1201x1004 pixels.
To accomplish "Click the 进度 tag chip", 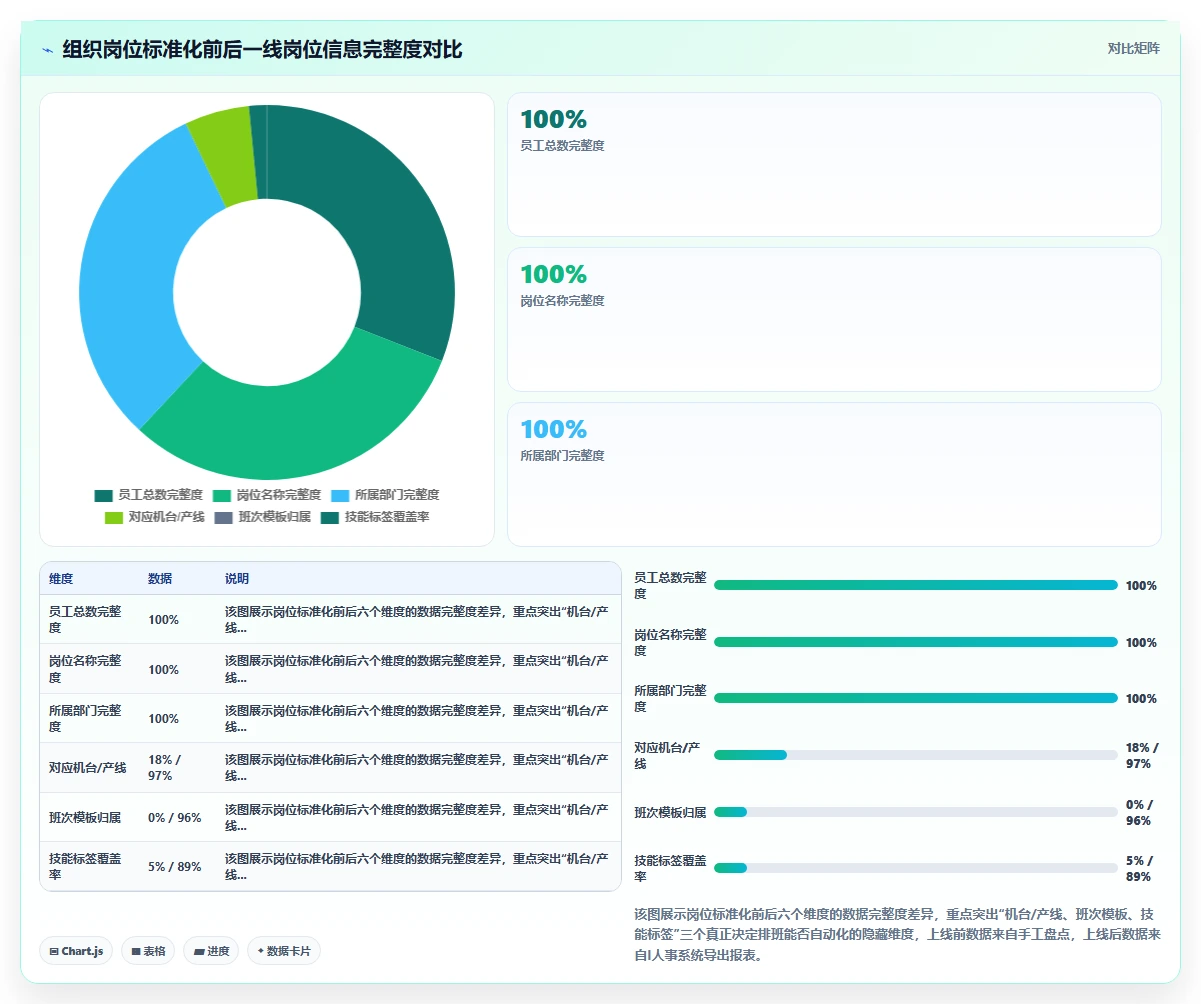I will [211, 951].
